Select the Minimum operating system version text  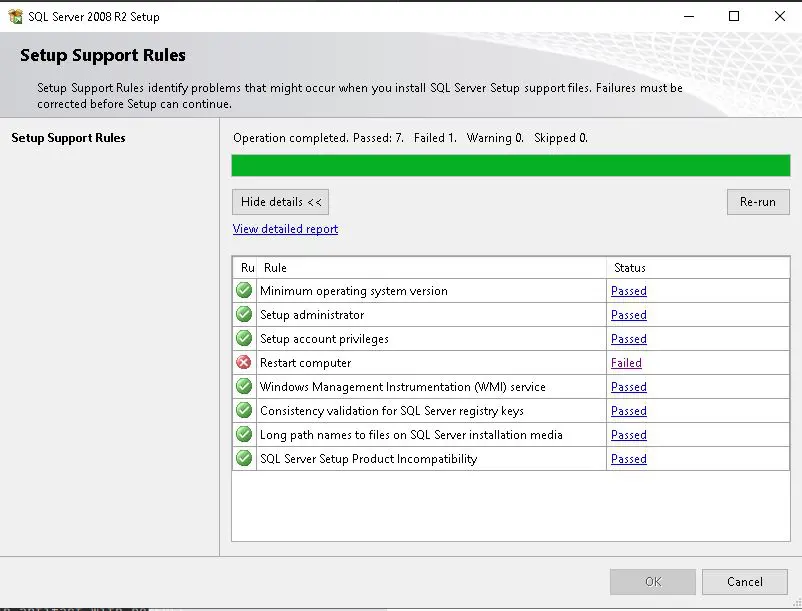354,291
